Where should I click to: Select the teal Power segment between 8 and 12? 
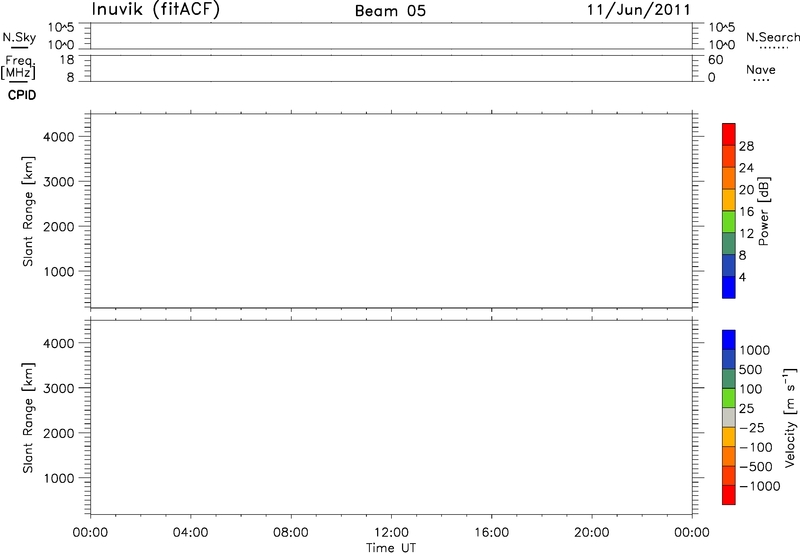(x=729, y=244)
